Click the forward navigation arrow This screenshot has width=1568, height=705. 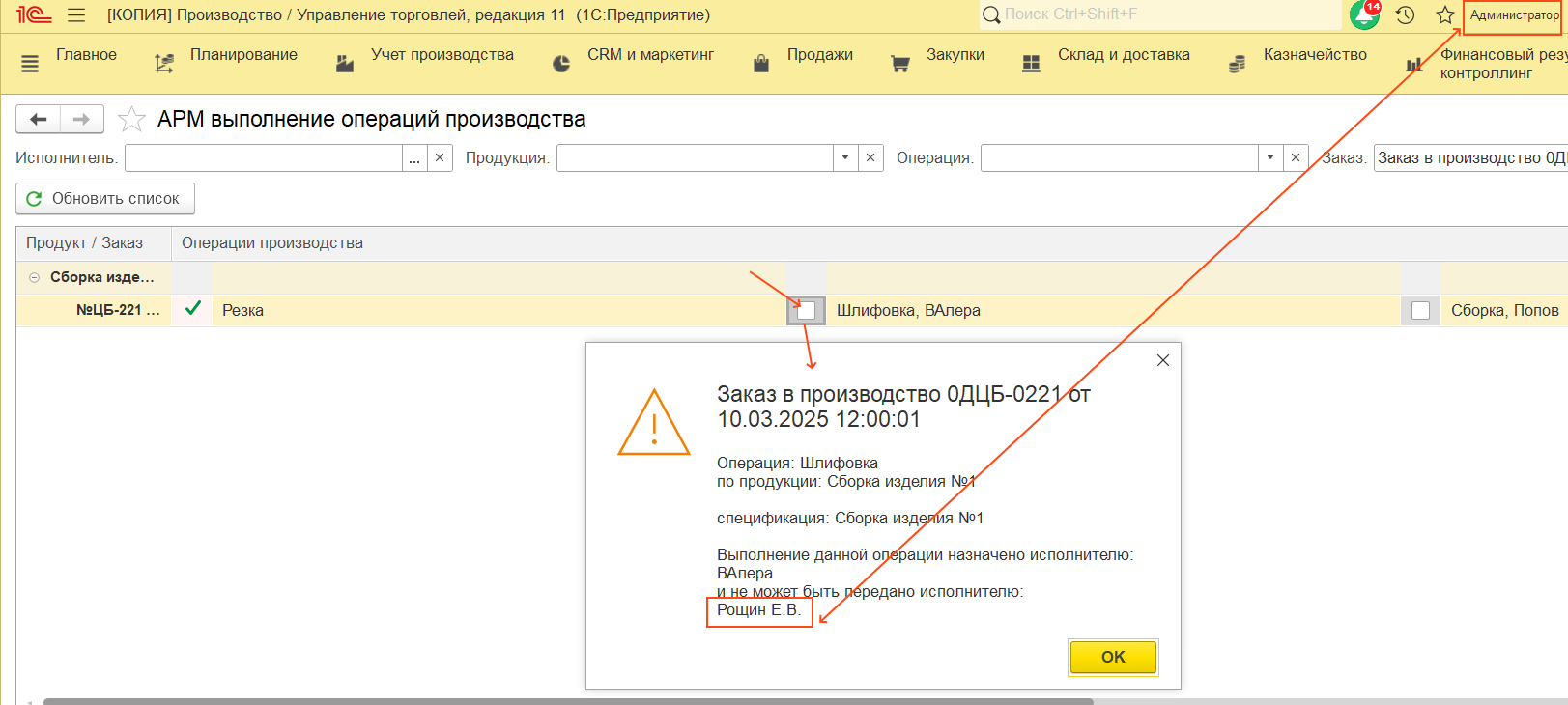(x=82, y=120)
